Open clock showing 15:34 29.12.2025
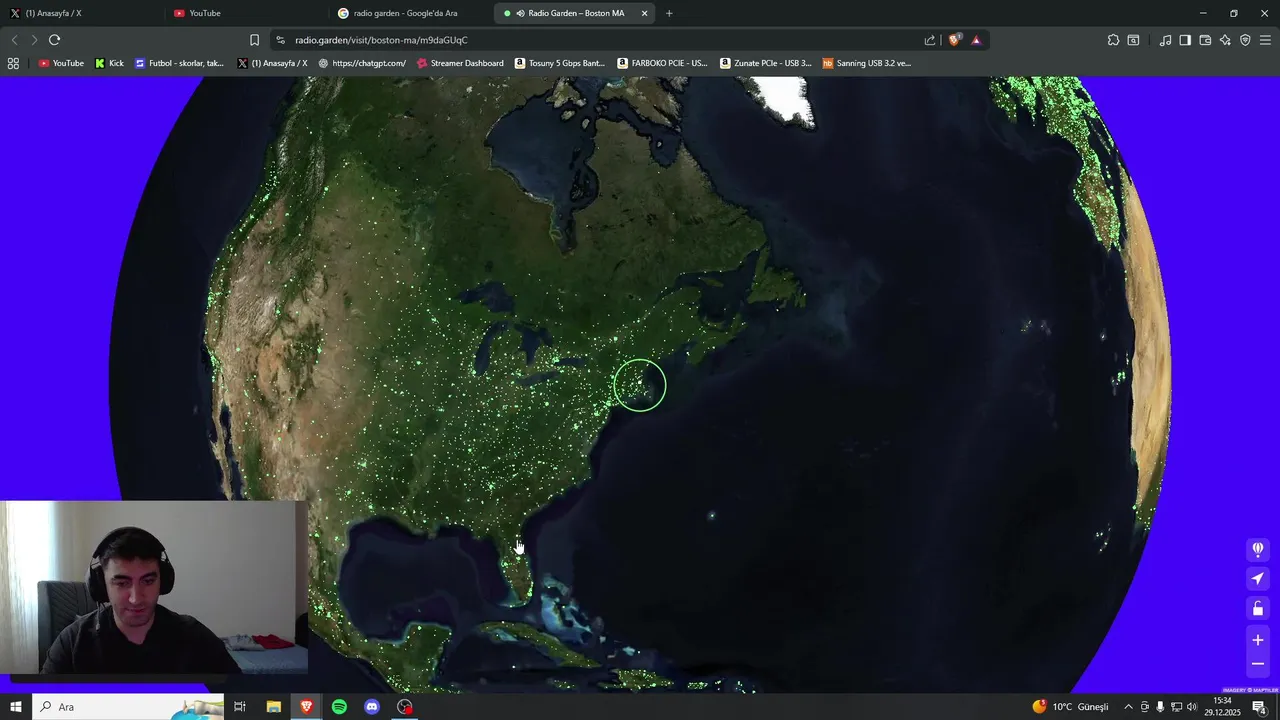The width and height of the screenshot is (1280, 720). pos(1222,707)
